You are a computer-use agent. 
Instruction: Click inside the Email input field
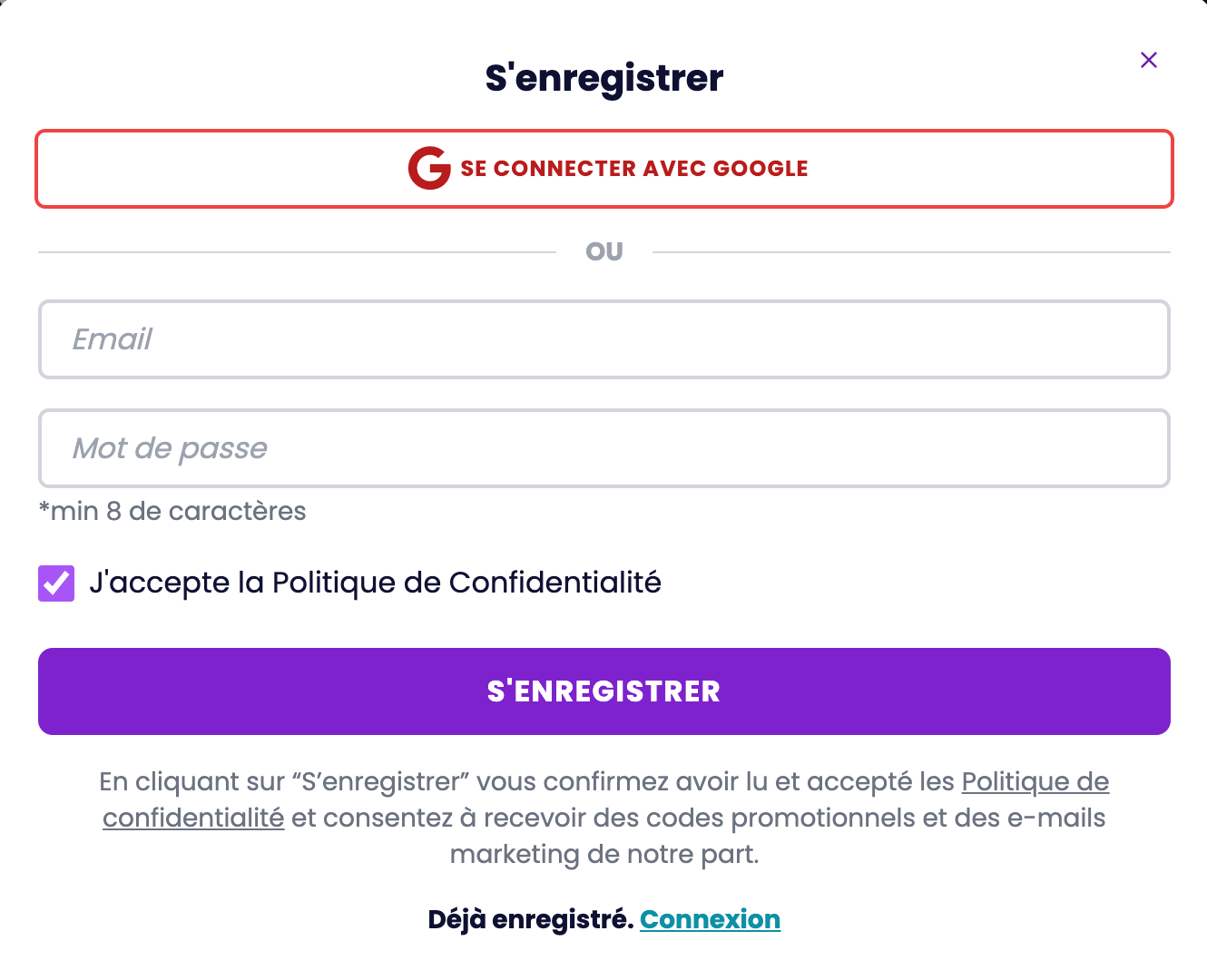coord(604,339)
